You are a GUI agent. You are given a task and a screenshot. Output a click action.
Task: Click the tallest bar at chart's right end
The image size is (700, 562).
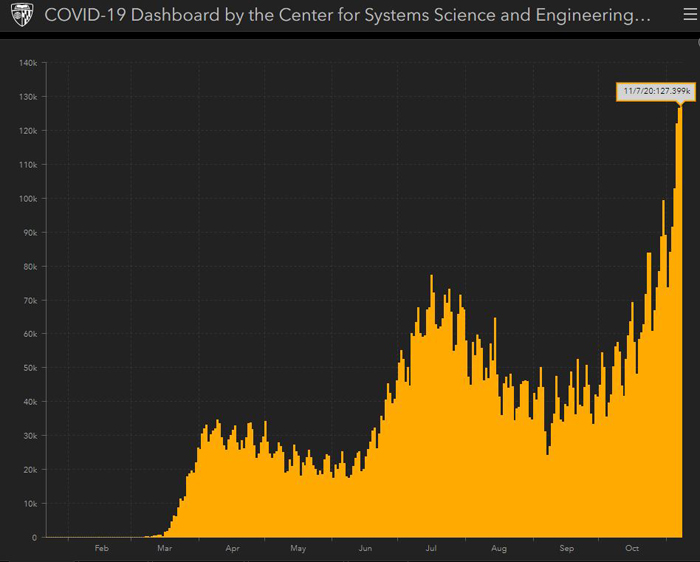point(680,321)
